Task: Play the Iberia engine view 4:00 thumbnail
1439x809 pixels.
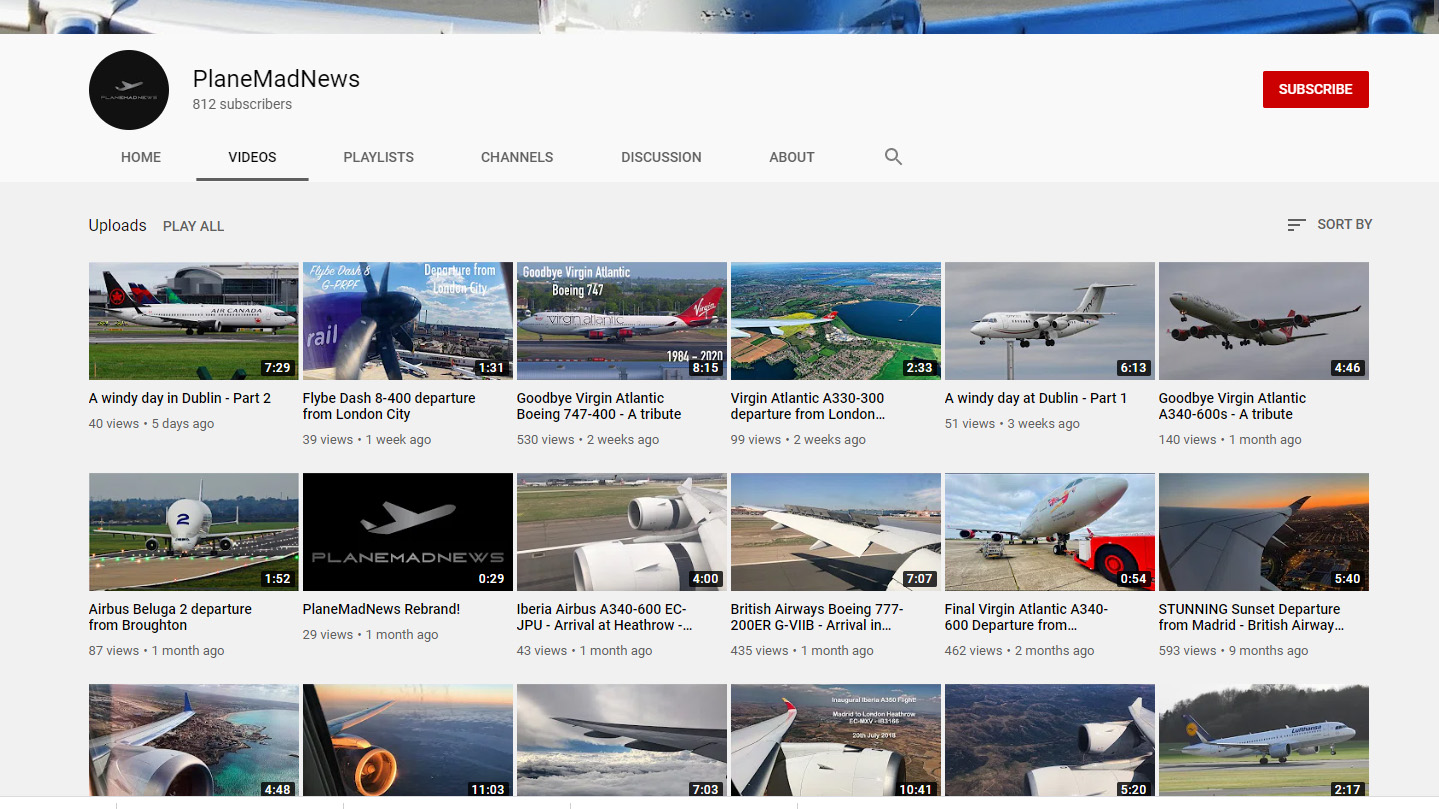Action: pos(622,532)
